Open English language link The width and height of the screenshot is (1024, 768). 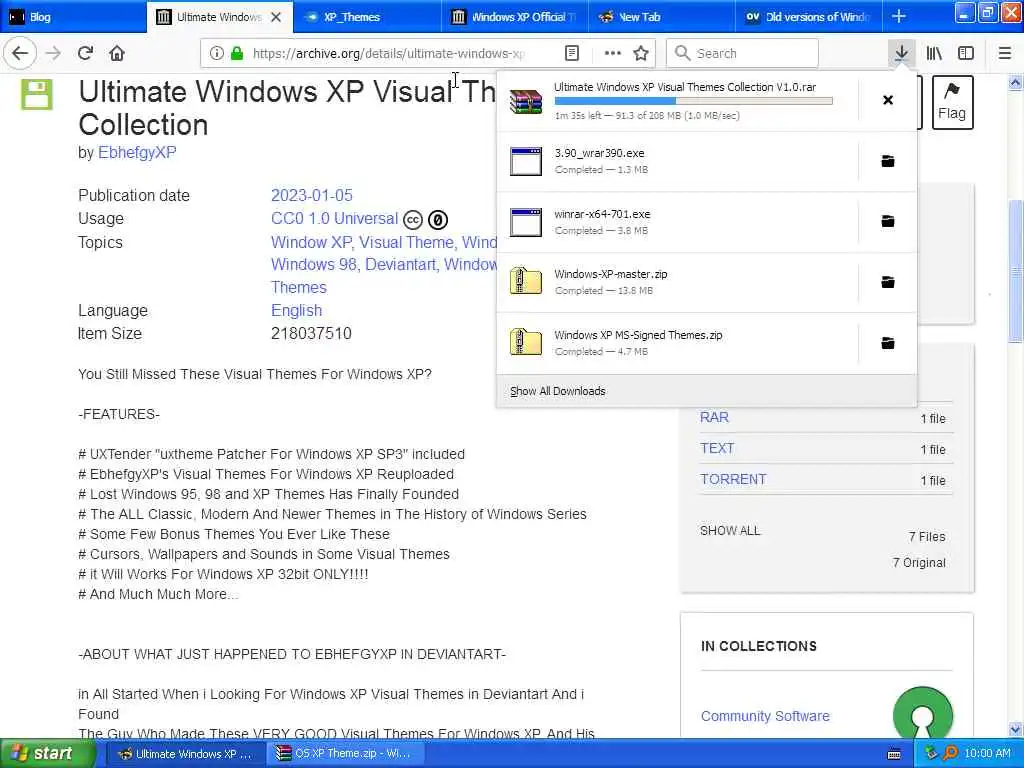pos(296,310)
